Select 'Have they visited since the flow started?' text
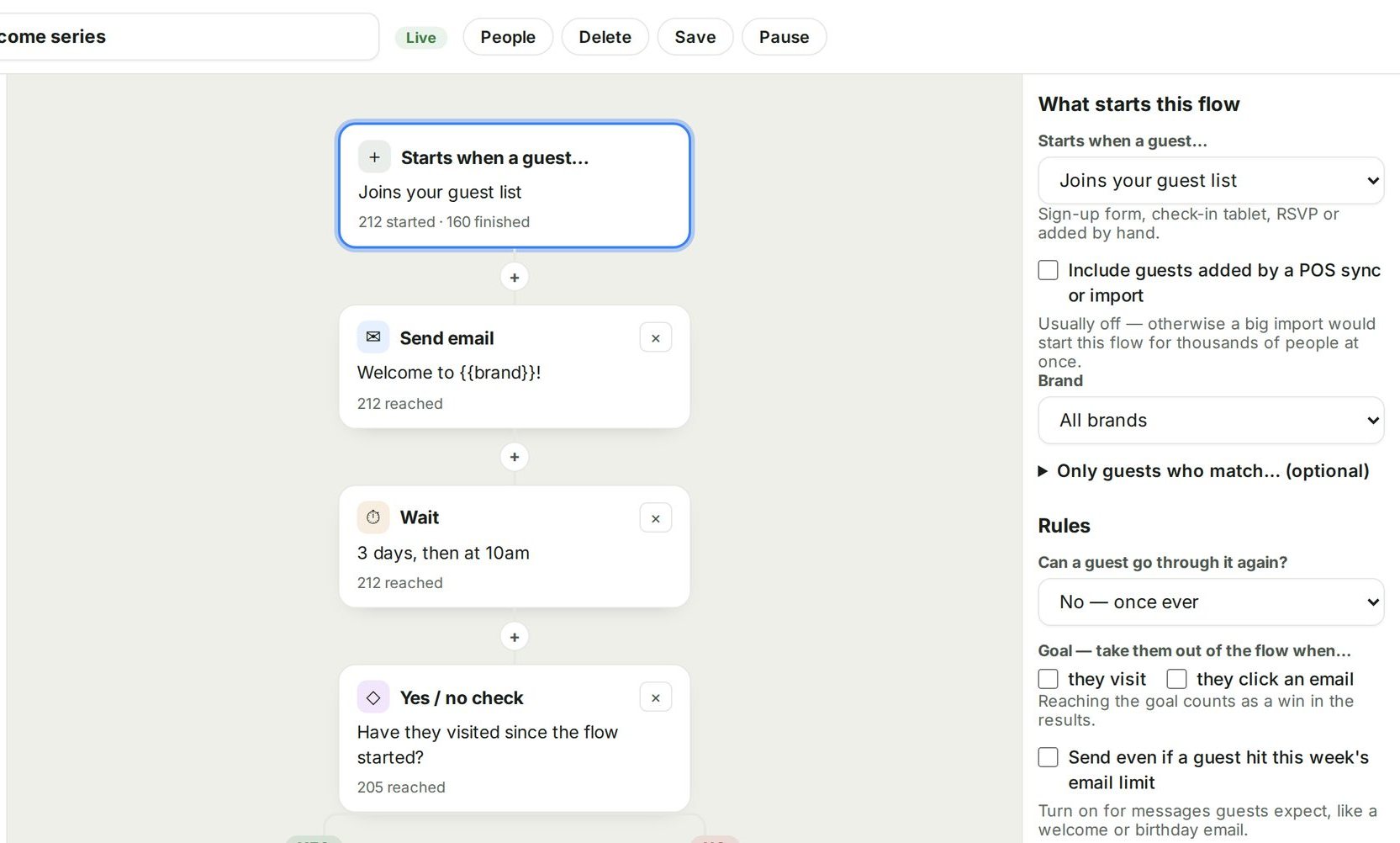 488,745
